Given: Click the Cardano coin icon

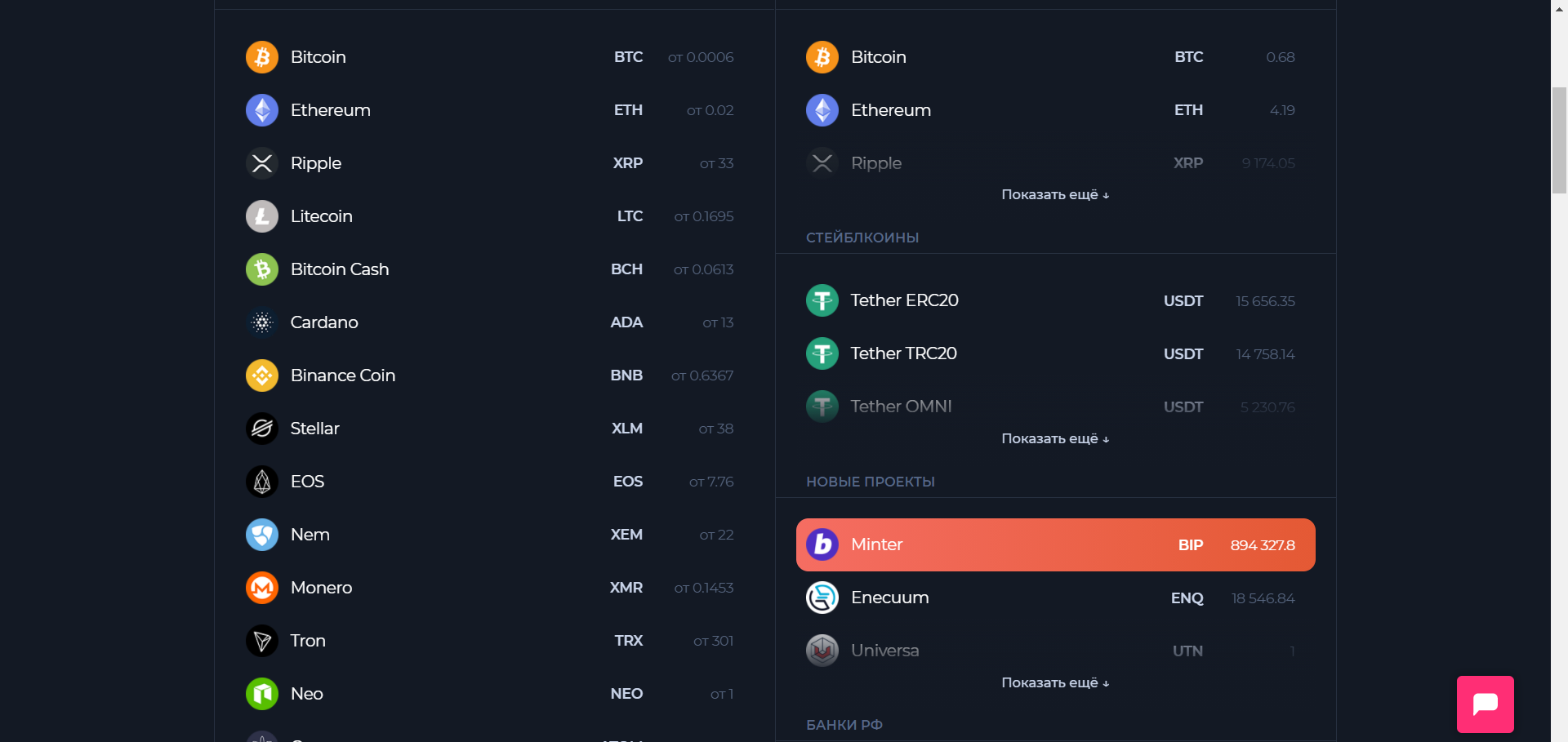Looking at the screenshot, I should [262, 322].
